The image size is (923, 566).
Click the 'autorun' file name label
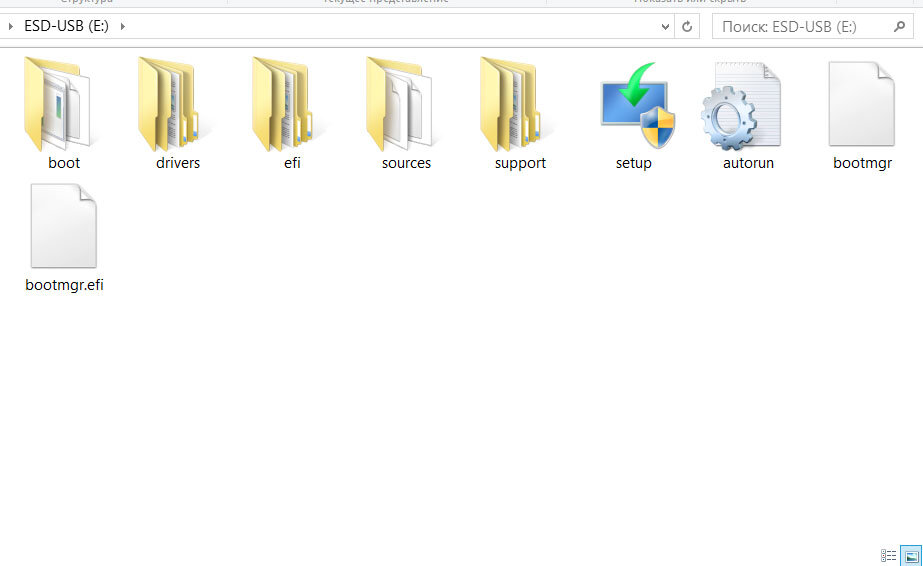748,163
